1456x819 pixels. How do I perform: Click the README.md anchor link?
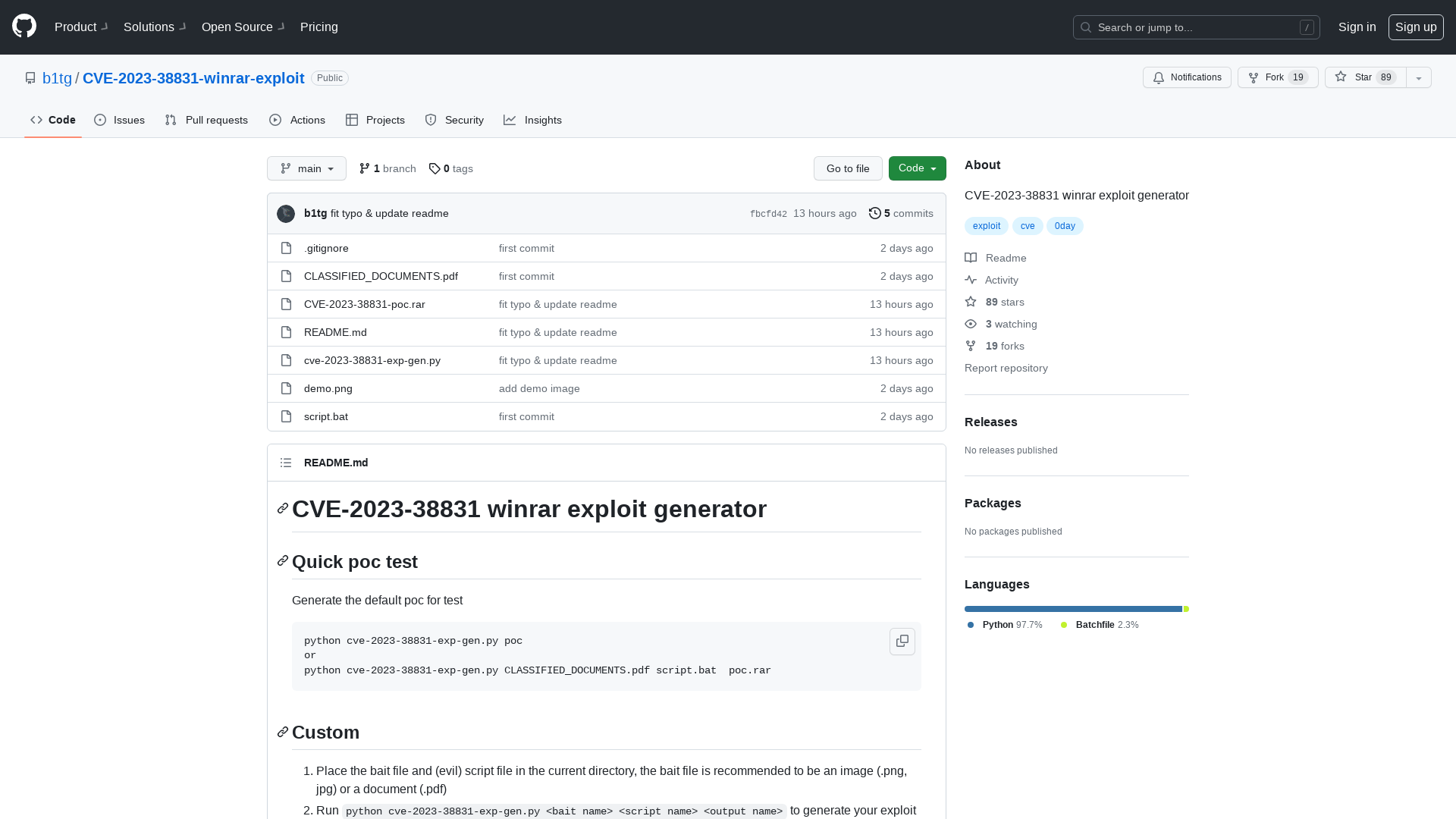coord(336,462)
